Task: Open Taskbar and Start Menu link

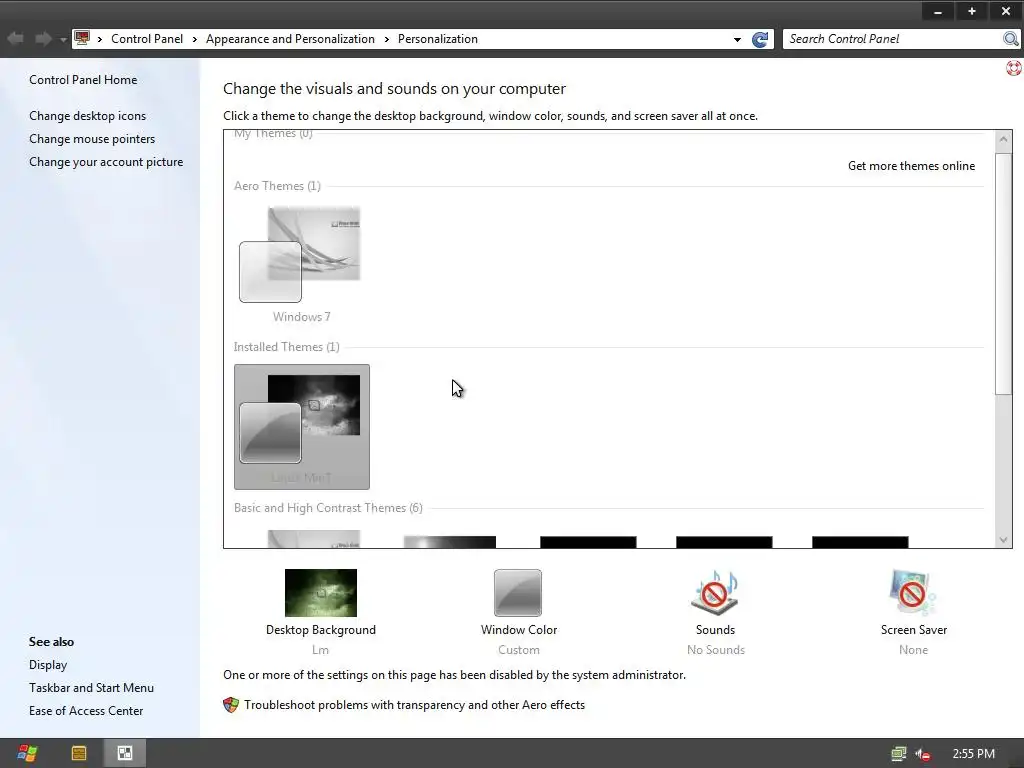Action: pos(91,688)
